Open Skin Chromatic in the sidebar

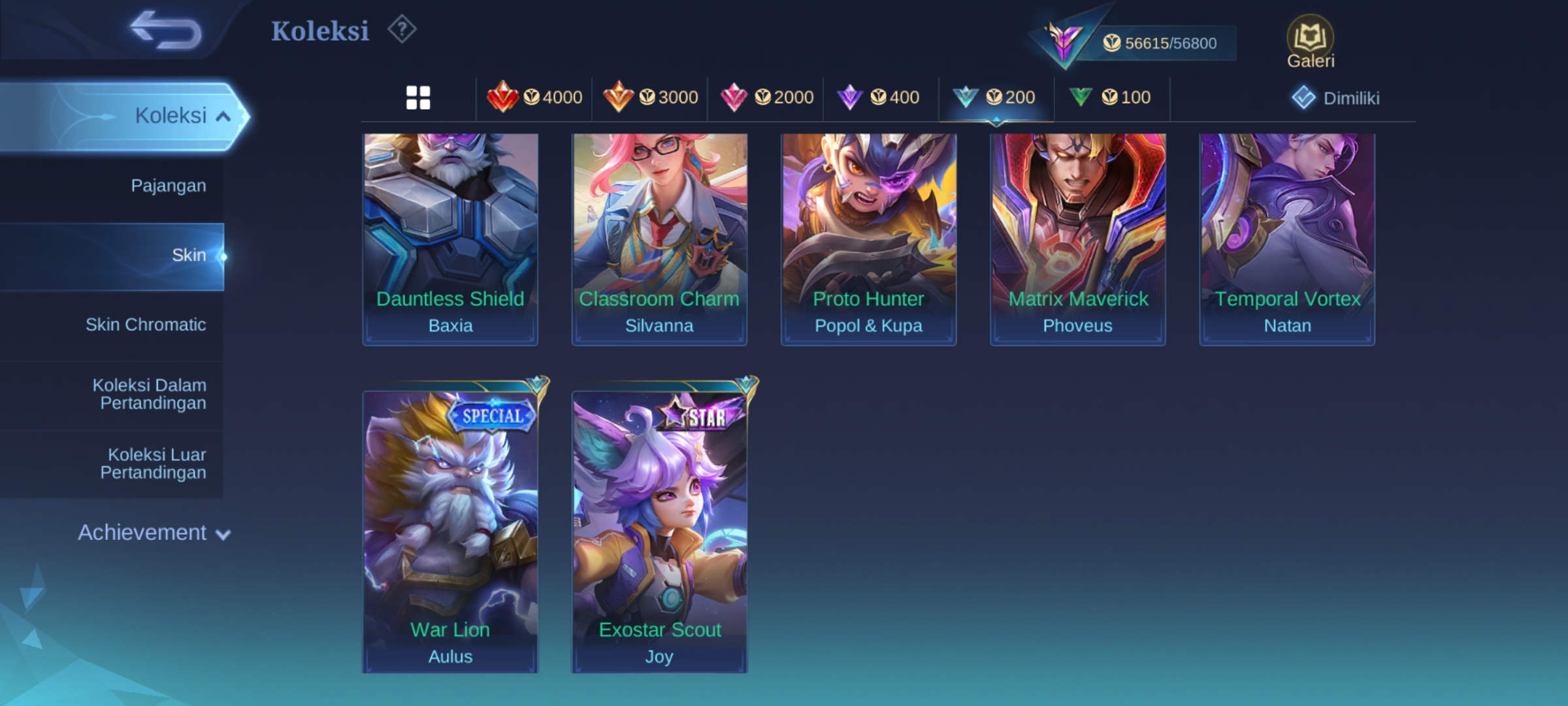click(x=146, y=325)
